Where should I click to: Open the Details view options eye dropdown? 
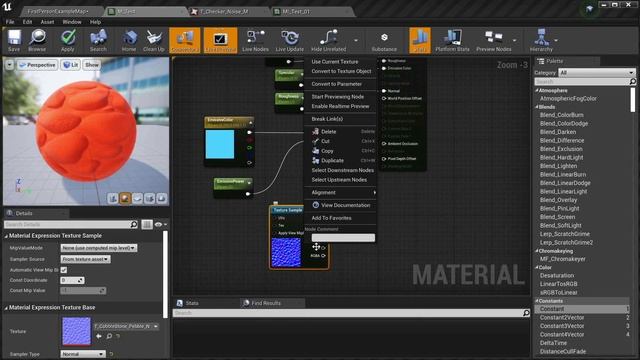[161, 224]
